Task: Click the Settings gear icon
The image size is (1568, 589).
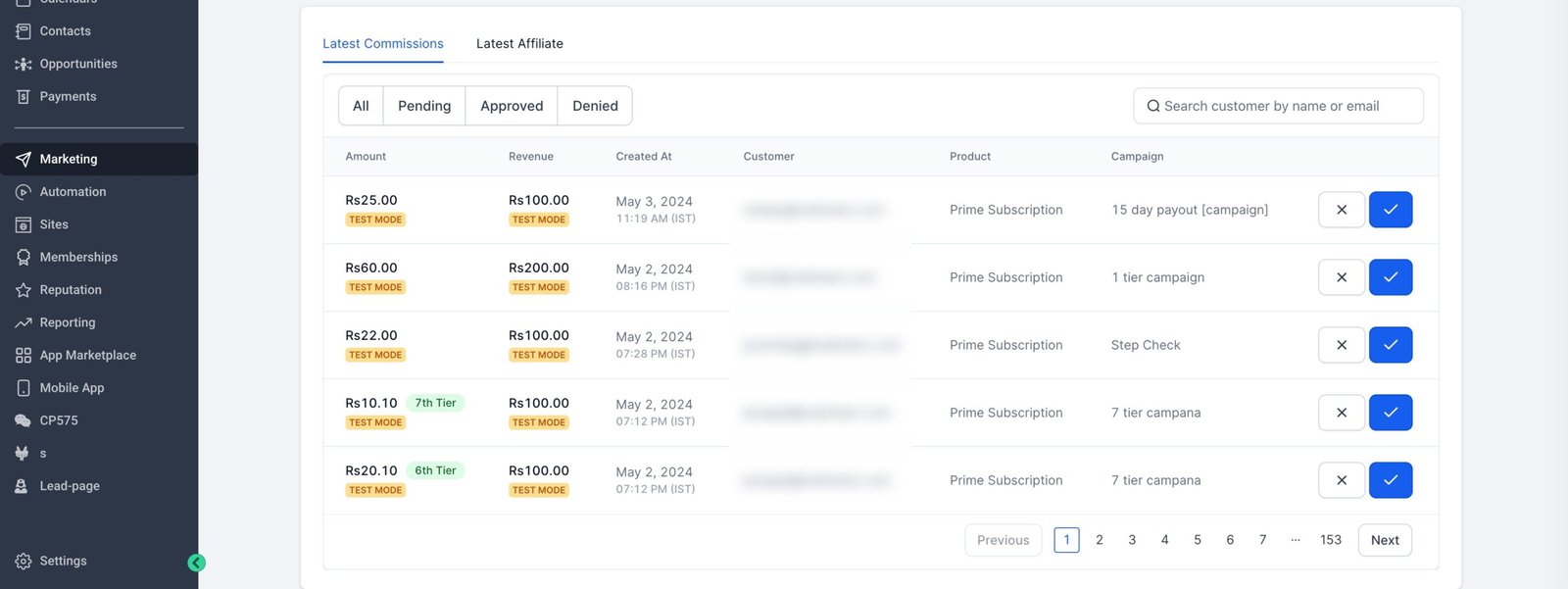Action: (24, 561)
